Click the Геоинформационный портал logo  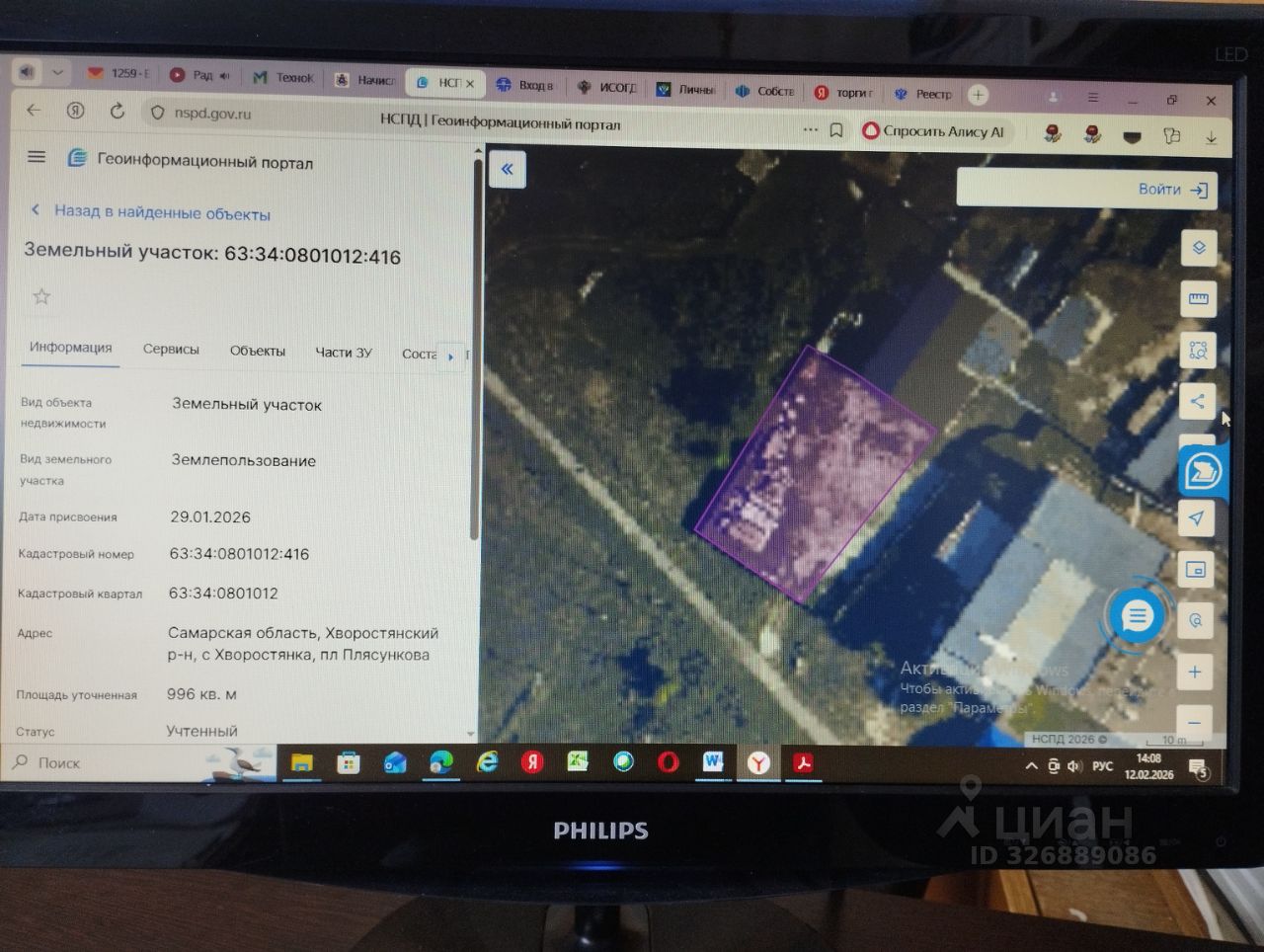tap(191, 161)
